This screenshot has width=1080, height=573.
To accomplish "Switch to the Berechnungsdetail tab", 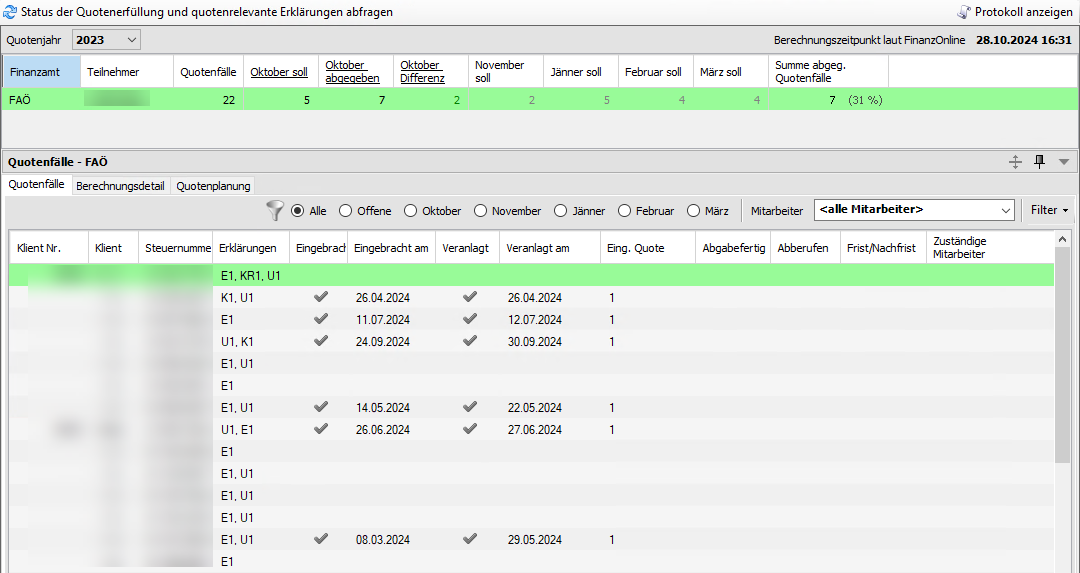I will pos(120,185).
